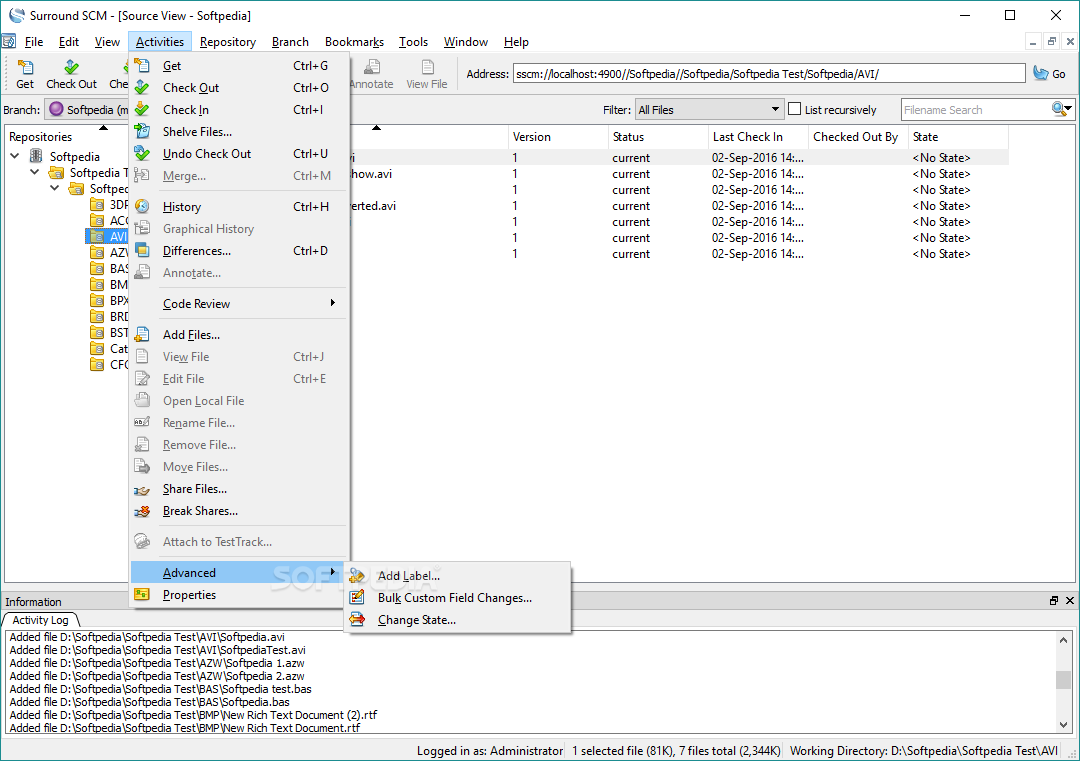Click the Information panel float icon
The height and width of the screenshot is (761, 1080).
click(1054, 601)
